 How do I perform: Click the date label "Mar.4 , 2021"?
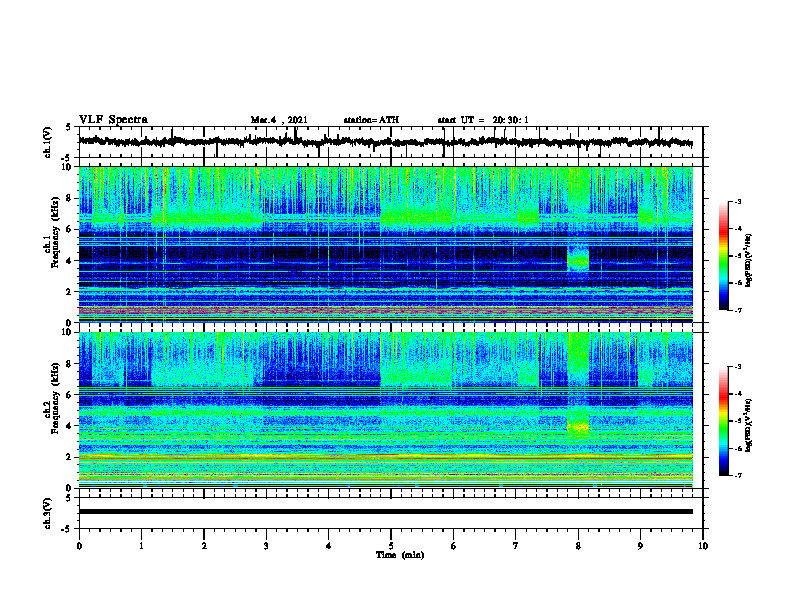point(279,120)
